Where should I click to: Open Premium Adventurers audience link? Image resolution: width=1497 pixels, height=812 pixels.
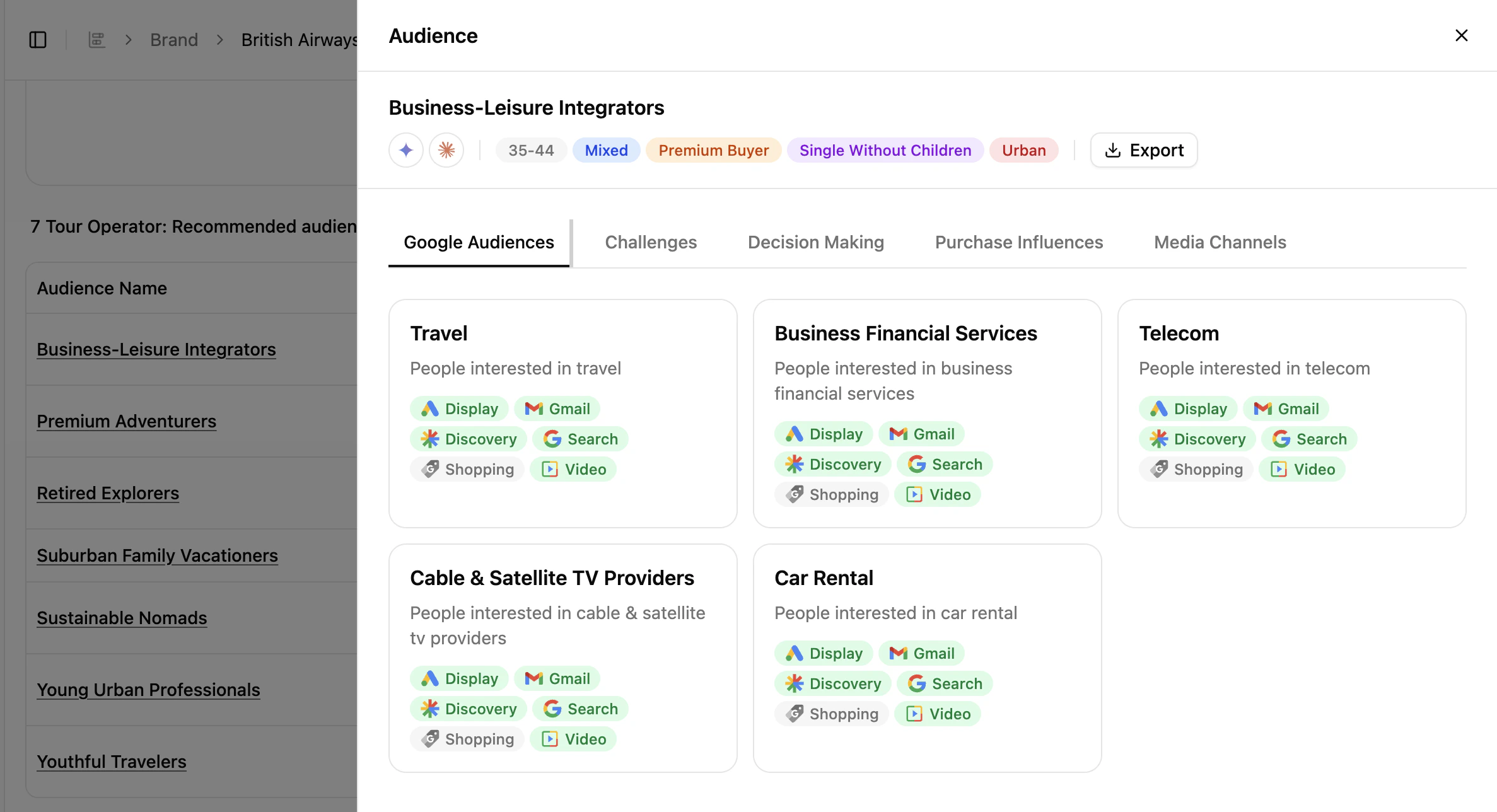tap(126, 421)
